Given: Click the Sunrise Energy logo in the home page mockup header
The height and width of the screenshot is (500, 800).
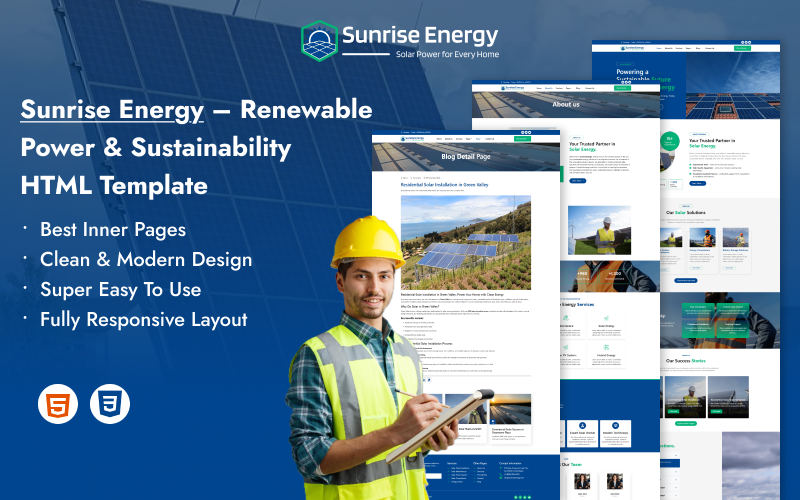Looking at the screenshot, I should pyautogui.click(x=632, y=48).
